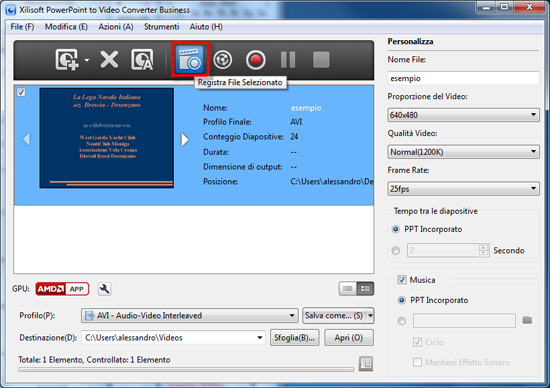Remove selected file with X icon

click(x=109, y=59)
